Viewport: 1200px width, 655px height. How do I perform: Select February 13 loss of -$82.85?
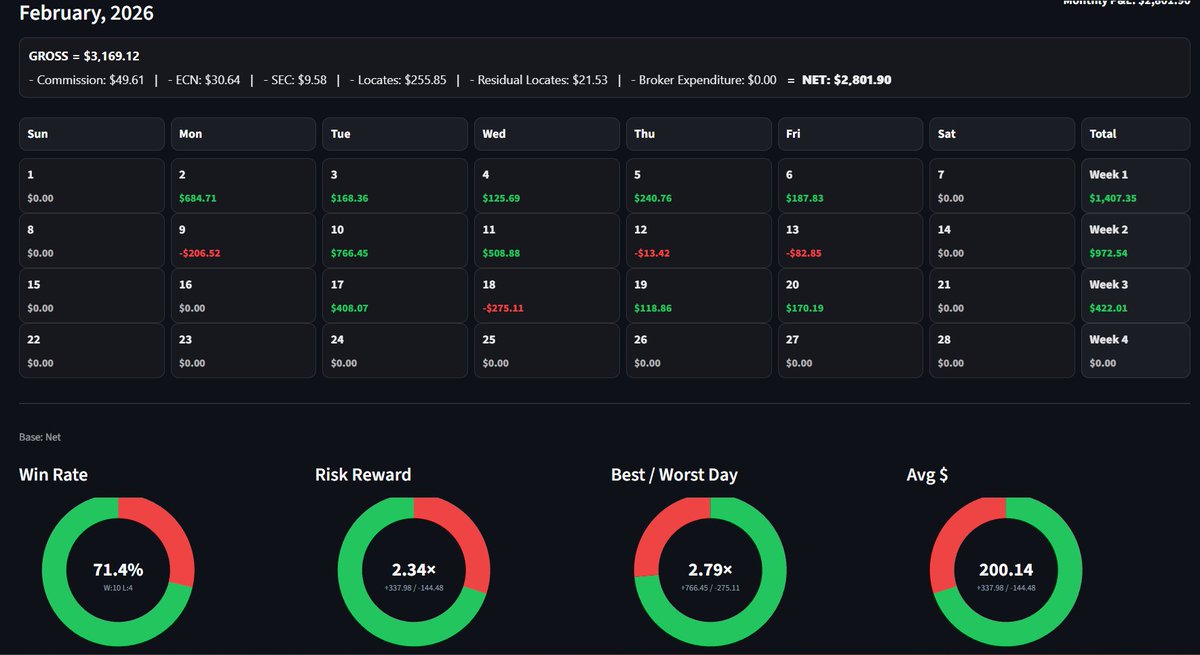(x=851, y=240)
